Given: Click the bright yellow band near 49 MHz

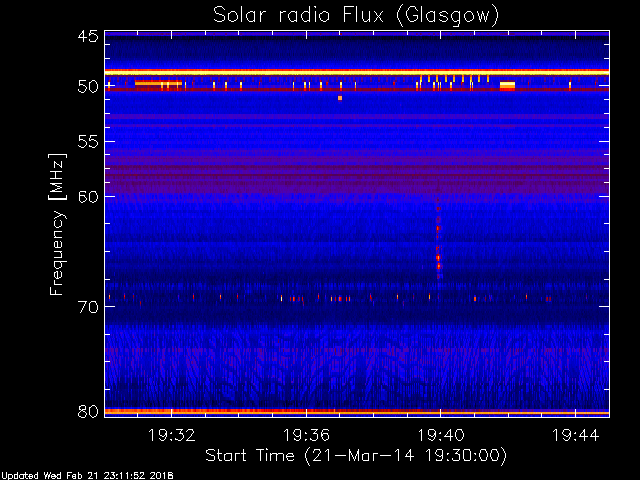Looking at the screenshot, I should [357, 73].
